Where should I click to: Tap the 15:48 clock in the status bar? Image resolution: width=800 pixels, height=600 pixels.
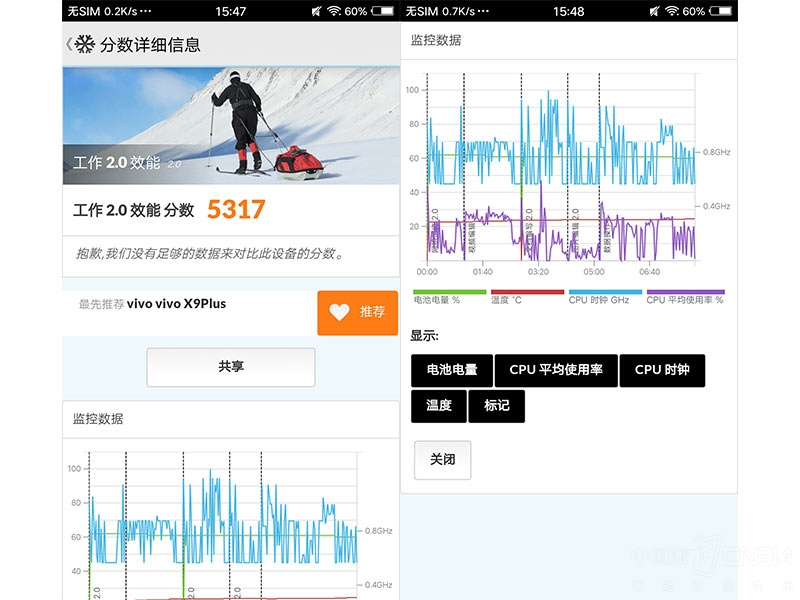click(x=568, y=11)
